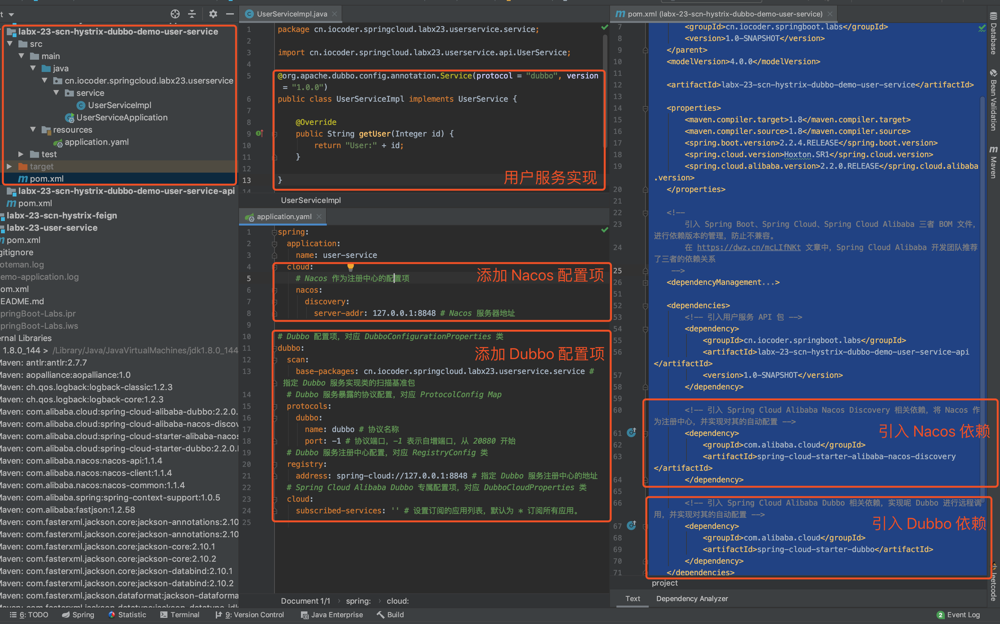Image resolution: width=1000 pixels, height=624 pixels.
Task: Select the target folder row
Action: coord(119,167)
